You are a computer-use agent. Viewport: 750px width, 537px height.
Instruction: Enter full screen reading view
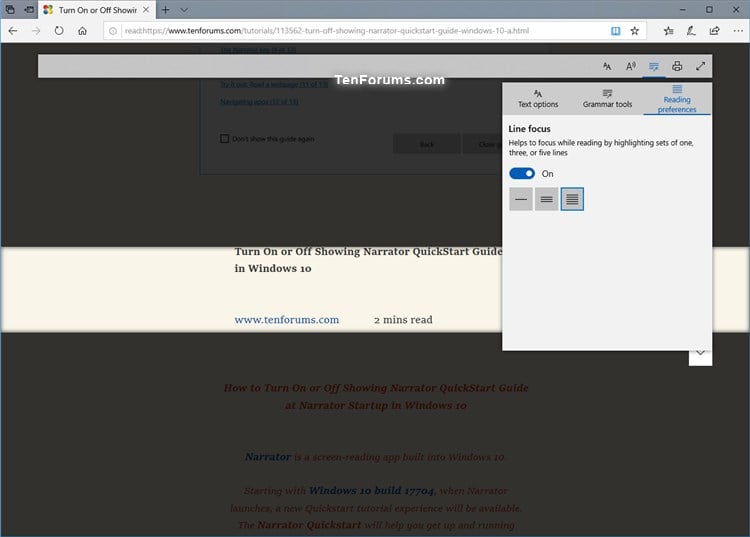coord(700,66)
